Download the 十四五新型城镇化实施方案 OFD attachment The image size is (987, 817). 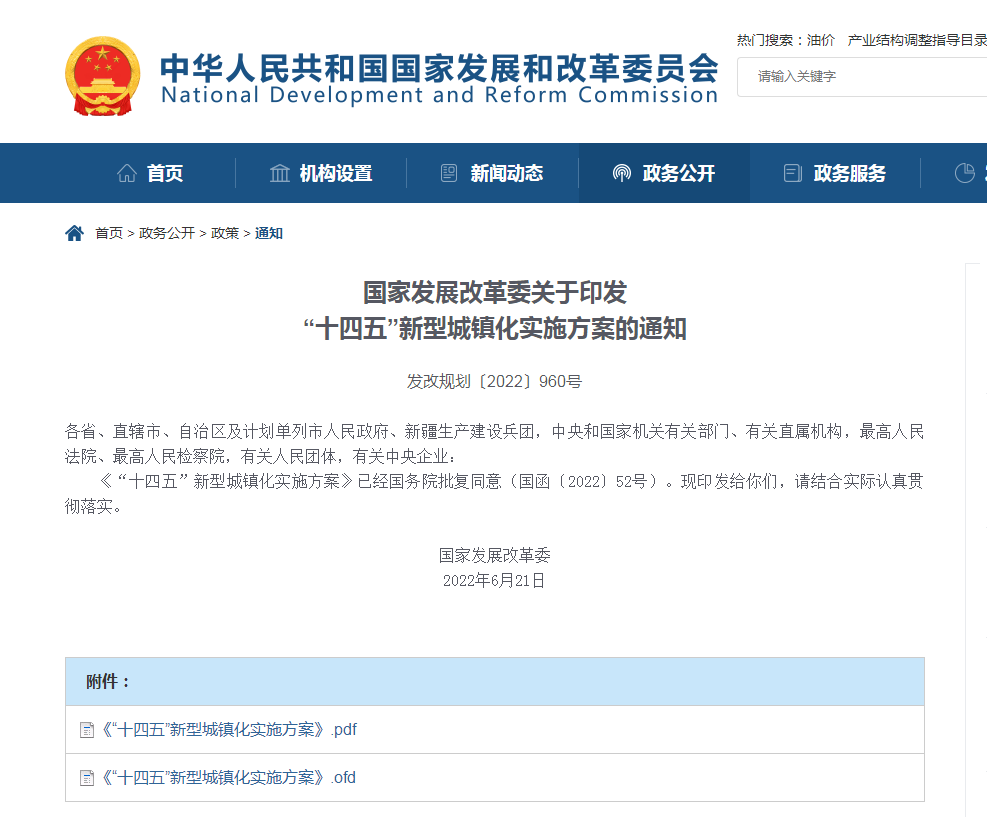(x=228, y=777)
